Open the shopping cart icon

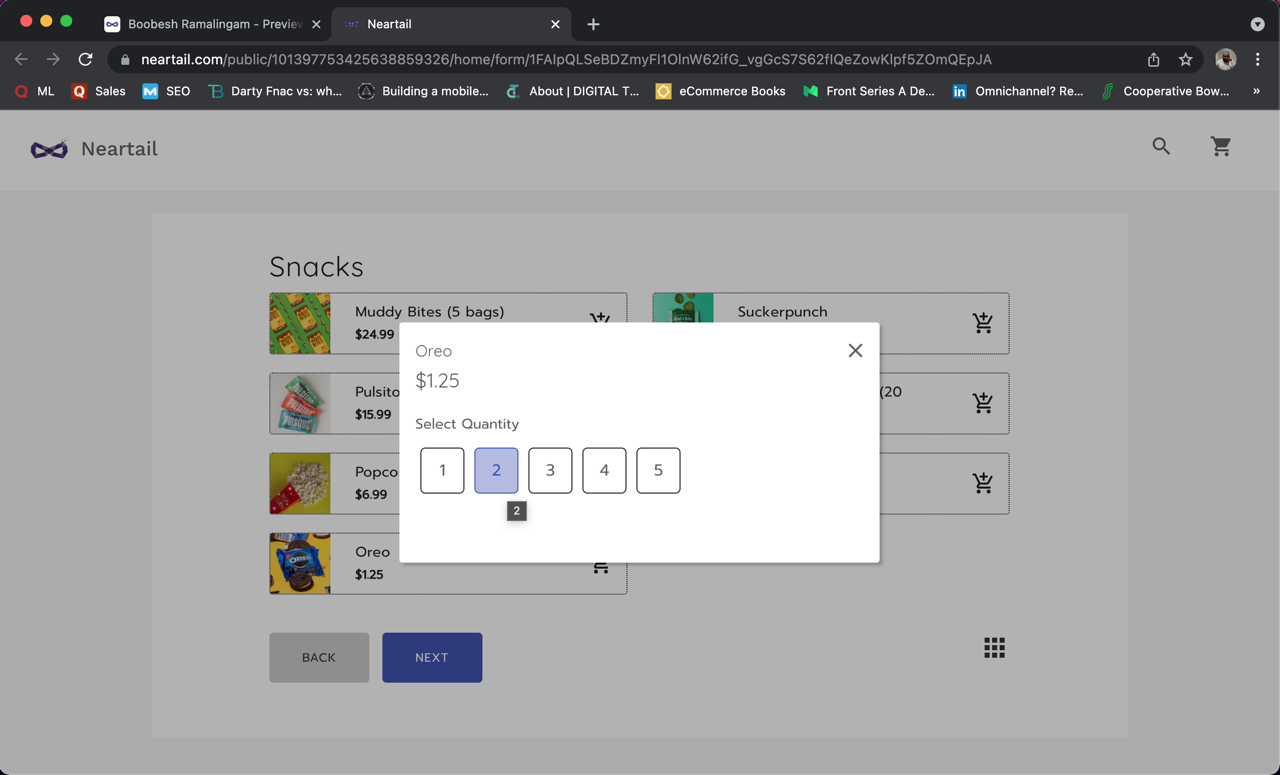coord(1221,146)
